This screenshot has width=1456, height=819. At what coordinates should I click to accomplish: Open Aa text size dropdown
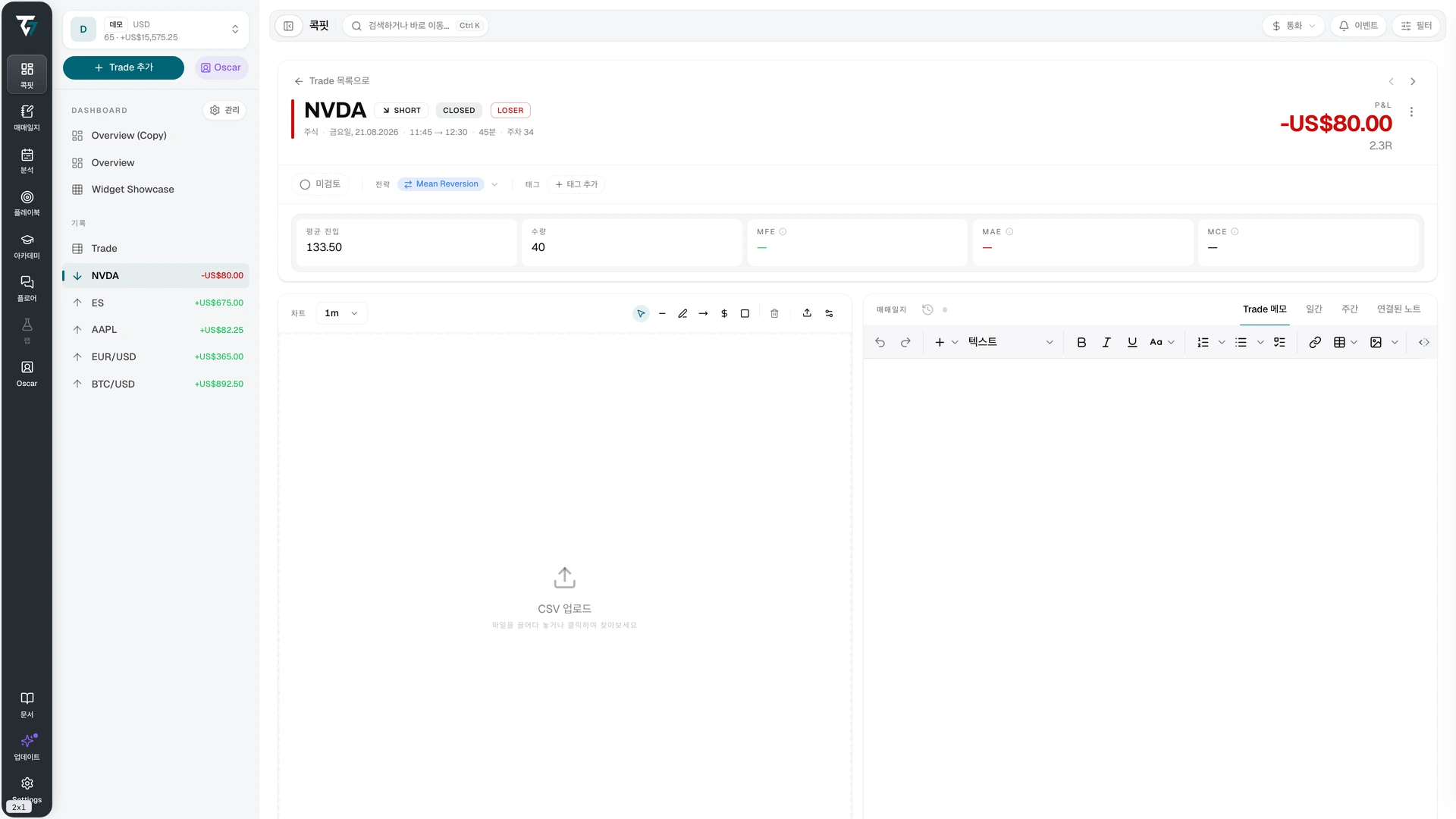(x=1162, y=343)
